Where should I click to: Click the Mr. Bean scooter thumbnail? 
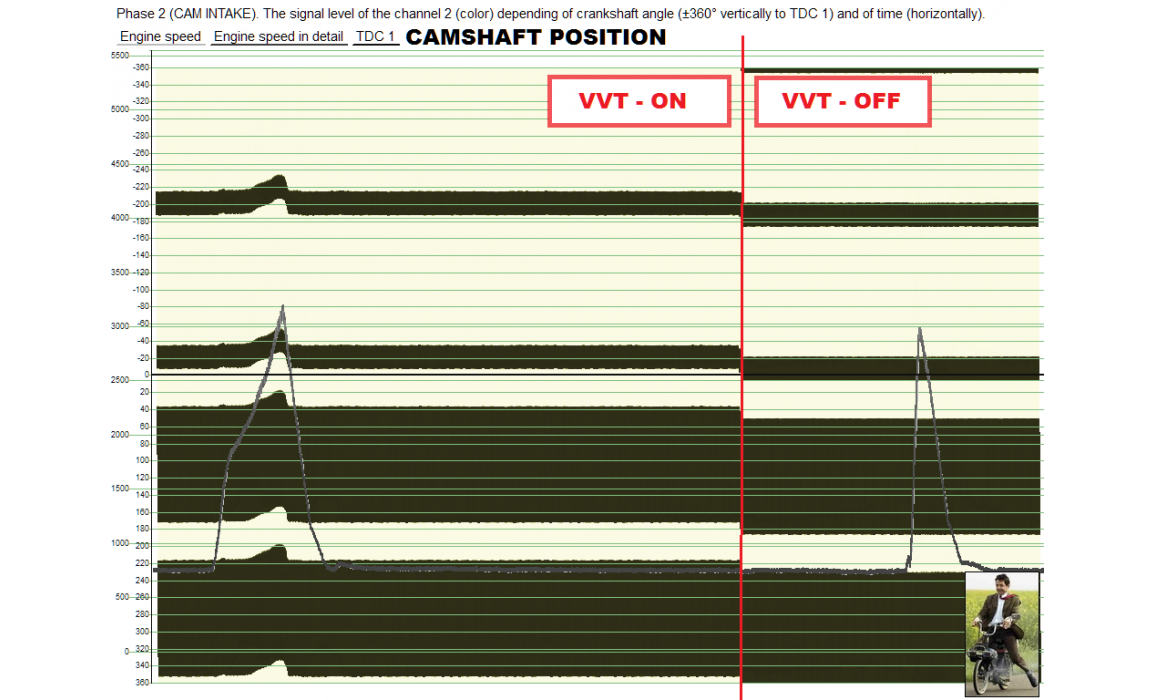(1002, 634)
